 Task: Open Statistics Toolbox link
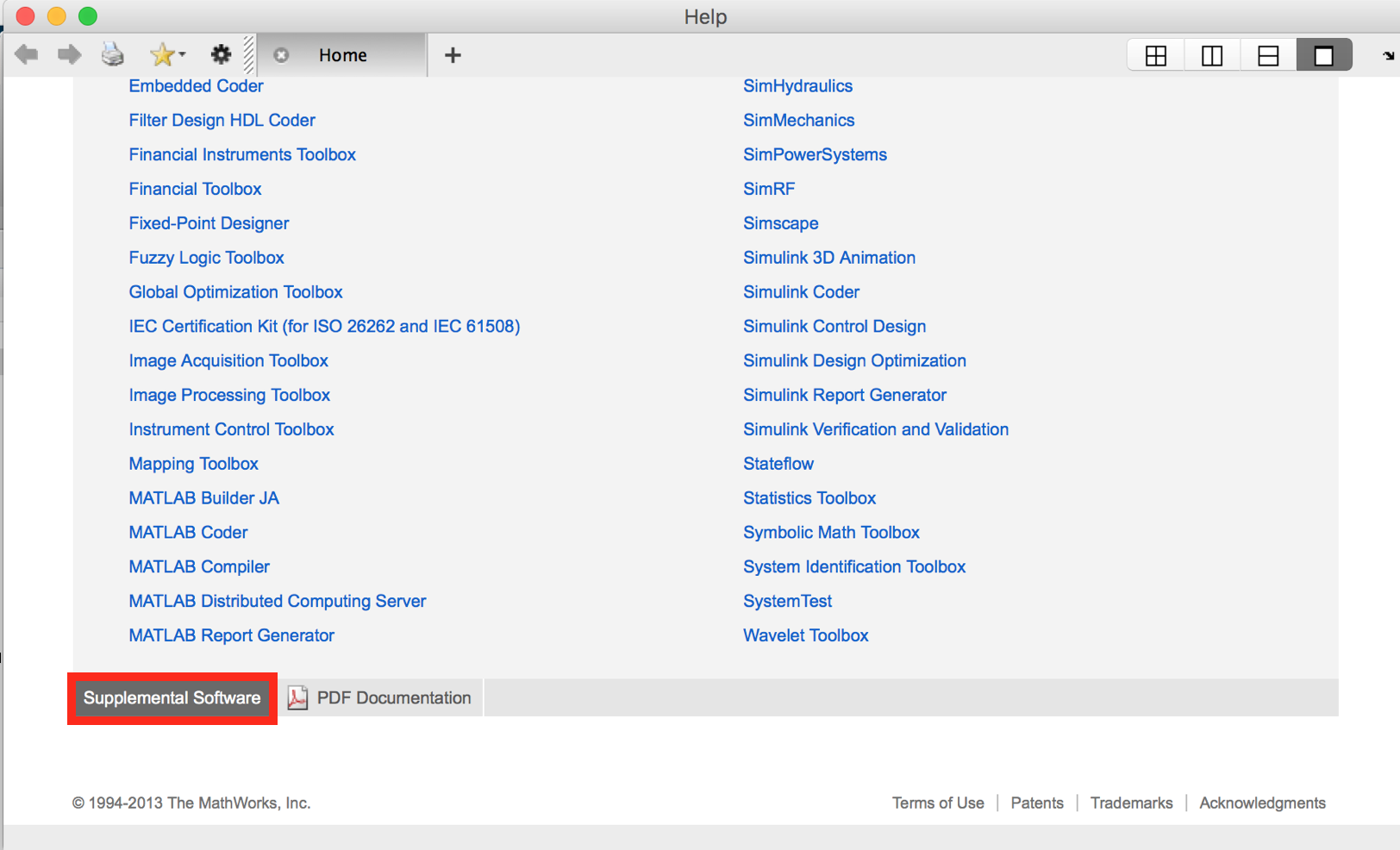(809, 498)
